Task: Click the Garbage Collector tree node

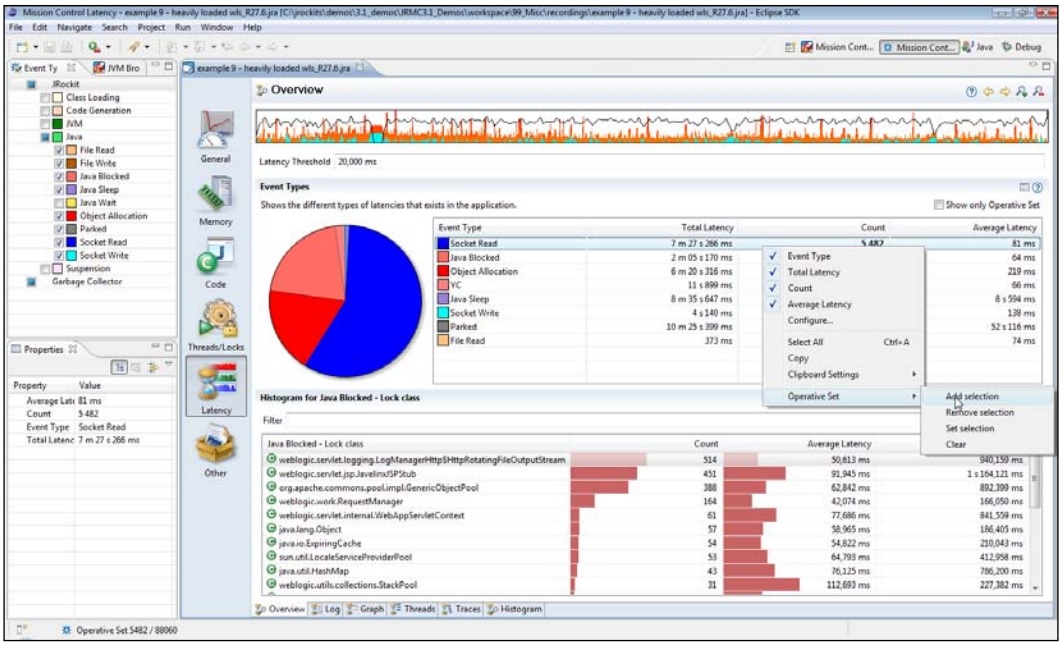Action: click(87, 282)
